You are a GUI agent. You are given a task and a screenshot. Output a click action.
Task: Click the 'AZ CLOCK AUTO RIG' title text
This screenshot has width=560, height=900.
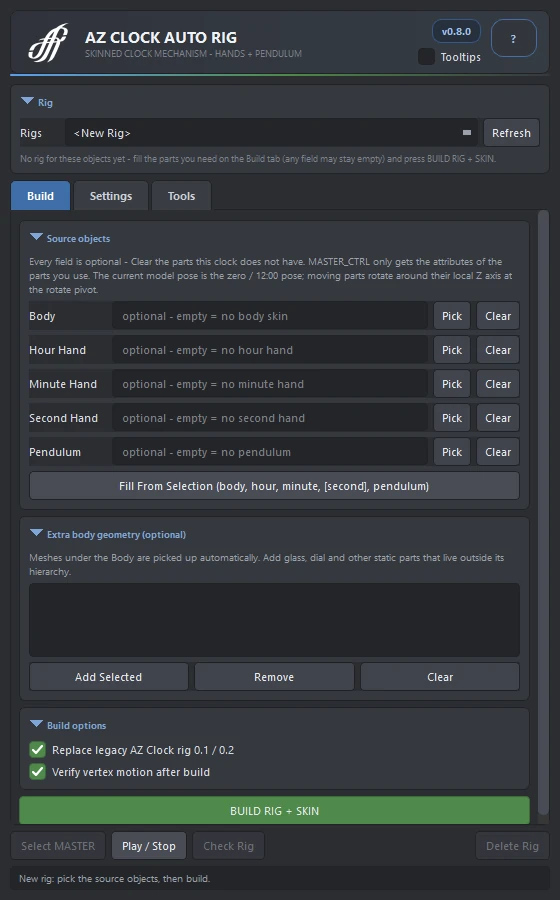pyautogui.click(x=161, y=37)
